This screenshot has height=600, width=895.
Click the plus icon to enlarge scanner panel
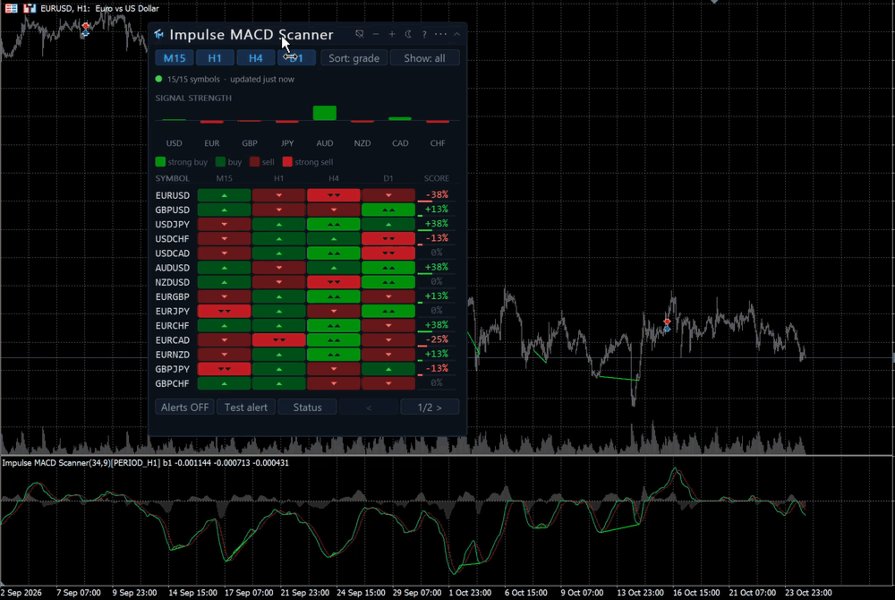(x=392, y=34)
